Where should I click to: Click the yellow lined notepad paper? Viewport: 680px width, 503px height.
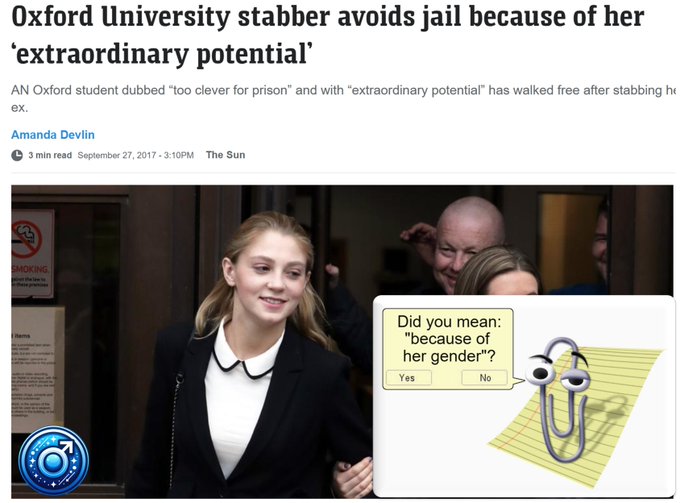(577, 416)
